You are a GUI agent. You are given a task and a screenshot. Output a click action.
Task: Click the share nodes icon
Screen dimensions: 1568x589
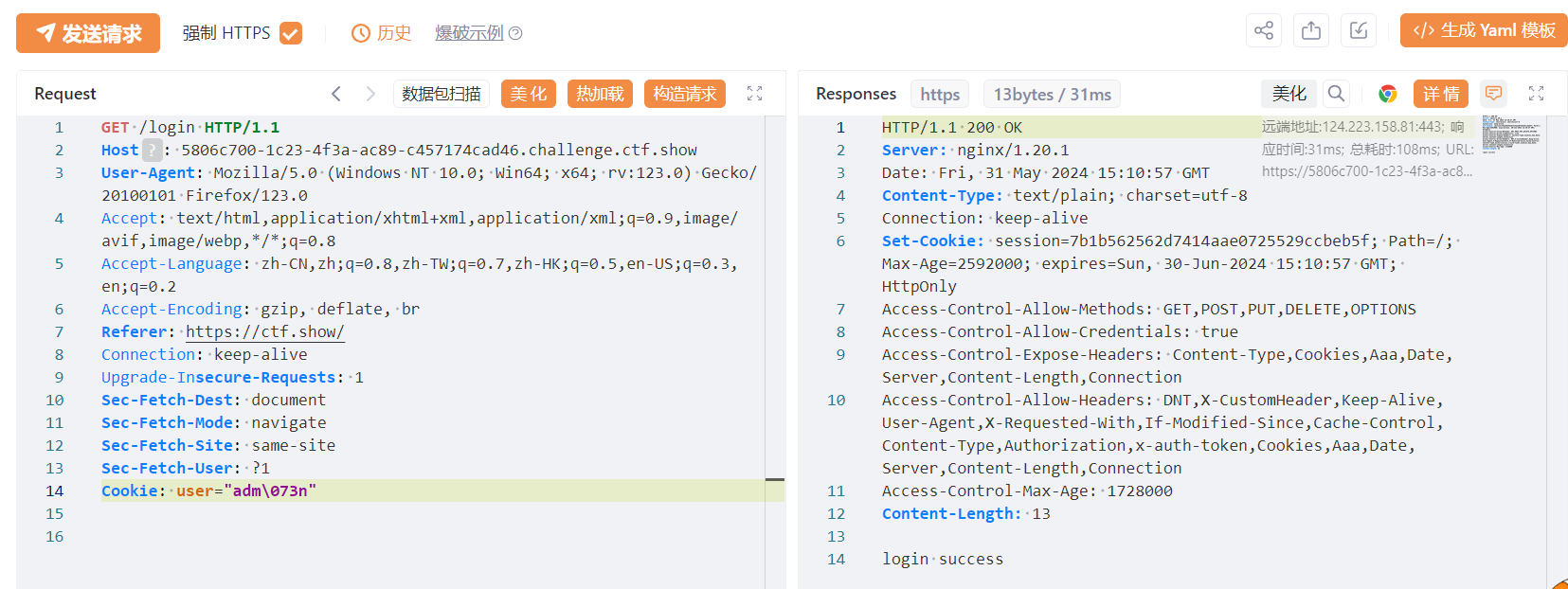1264,30
